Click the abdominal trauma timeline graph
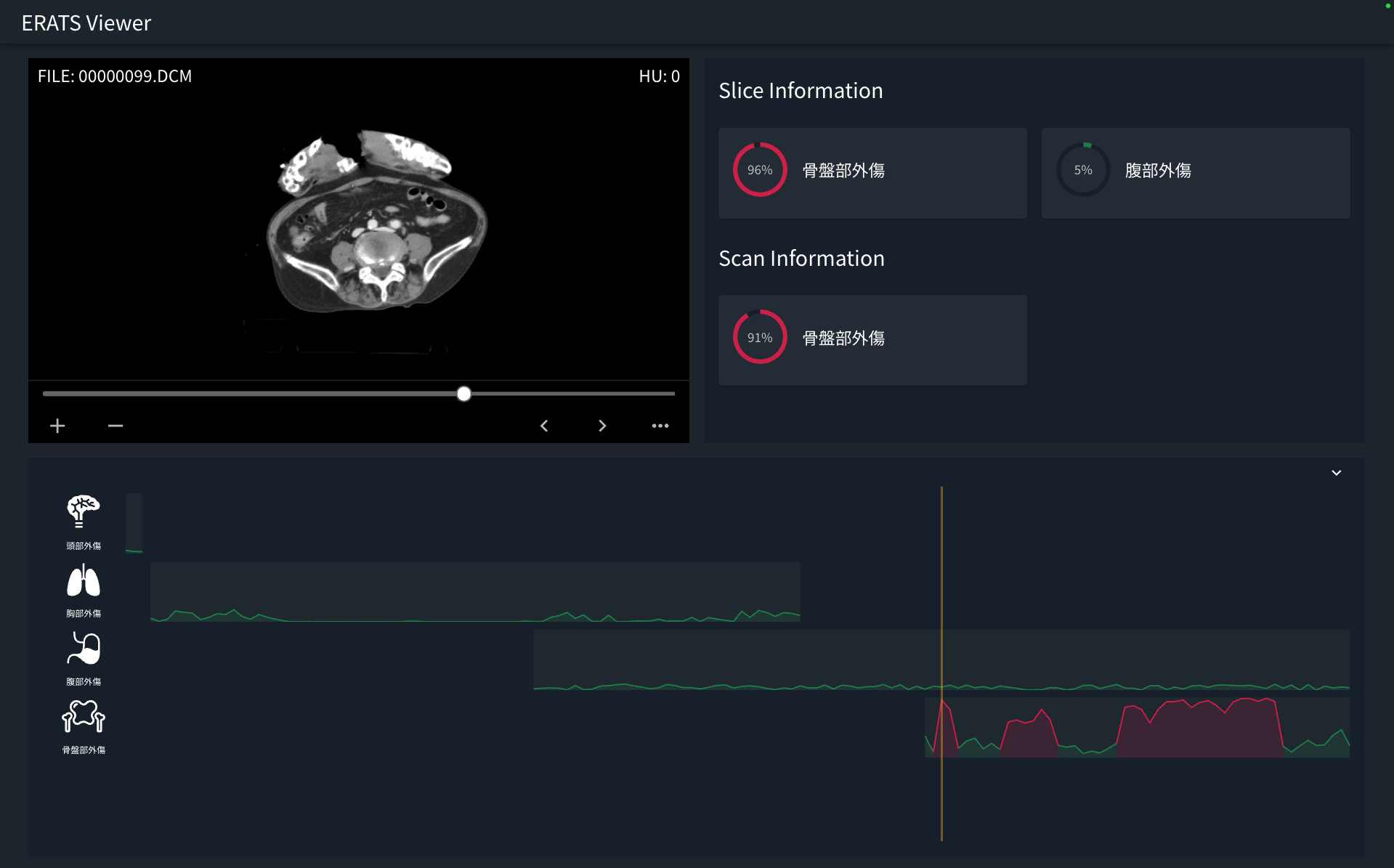This screenshot has width=1394, height=868. [x=941, y=660]
